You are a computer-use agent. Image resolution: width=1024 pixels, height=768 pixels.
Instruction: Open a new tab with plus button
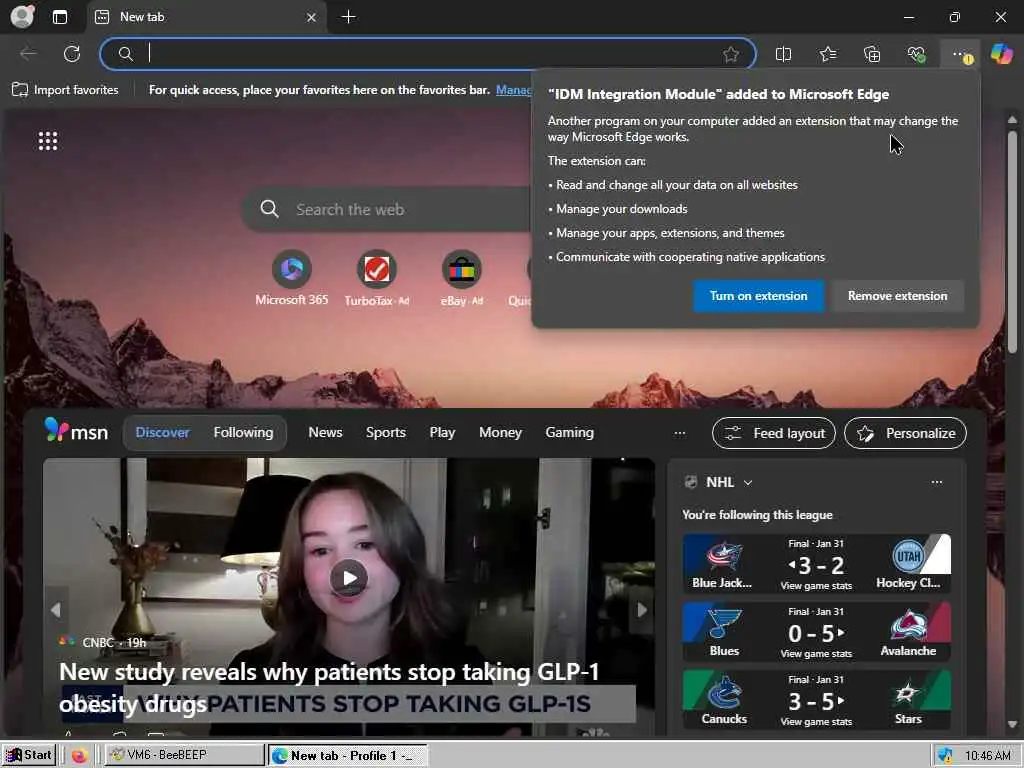349,17
